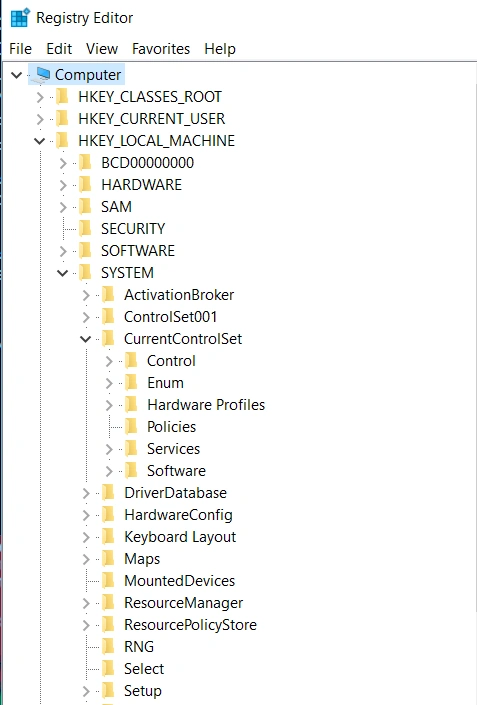Expand the Setup key arrow
The height and width of the screenshot is (705, 477).
(x=86, y=692)
